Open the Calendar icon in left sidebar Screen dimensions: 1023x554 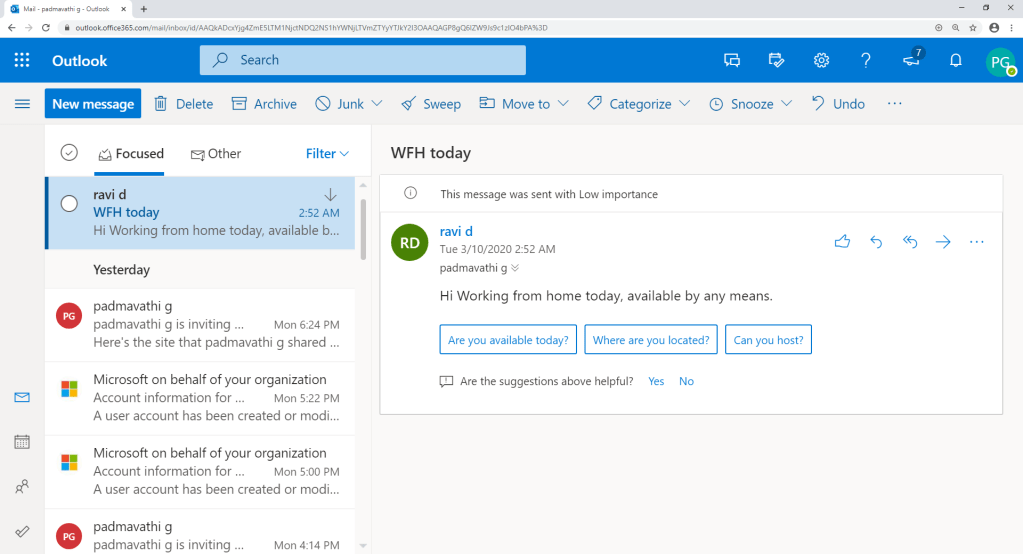22,442
